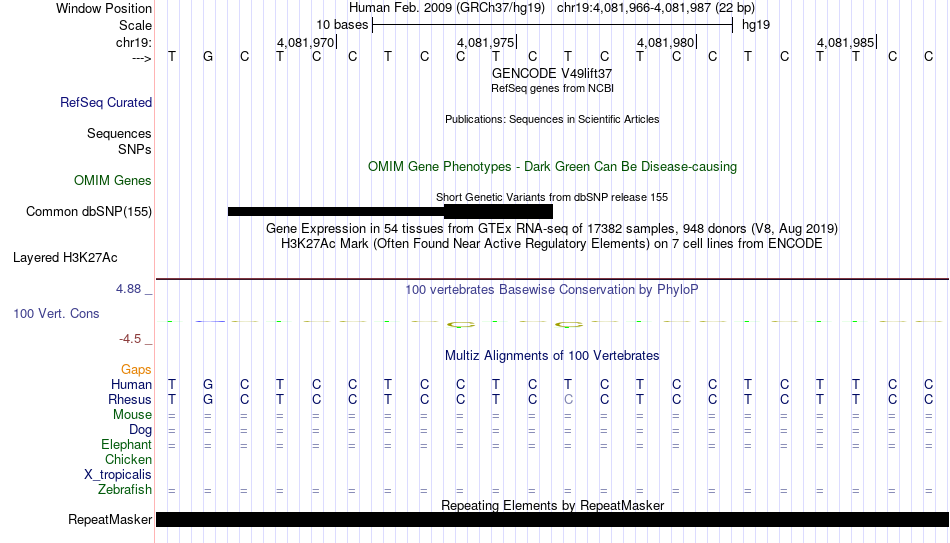950x543 pixels.
Task: Click the thin dbSNP variant bar
Action: [x=336, y=212]
